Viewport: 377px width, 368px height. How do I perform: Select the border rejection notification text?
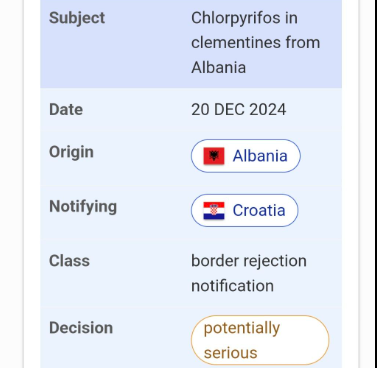point(249,273)
